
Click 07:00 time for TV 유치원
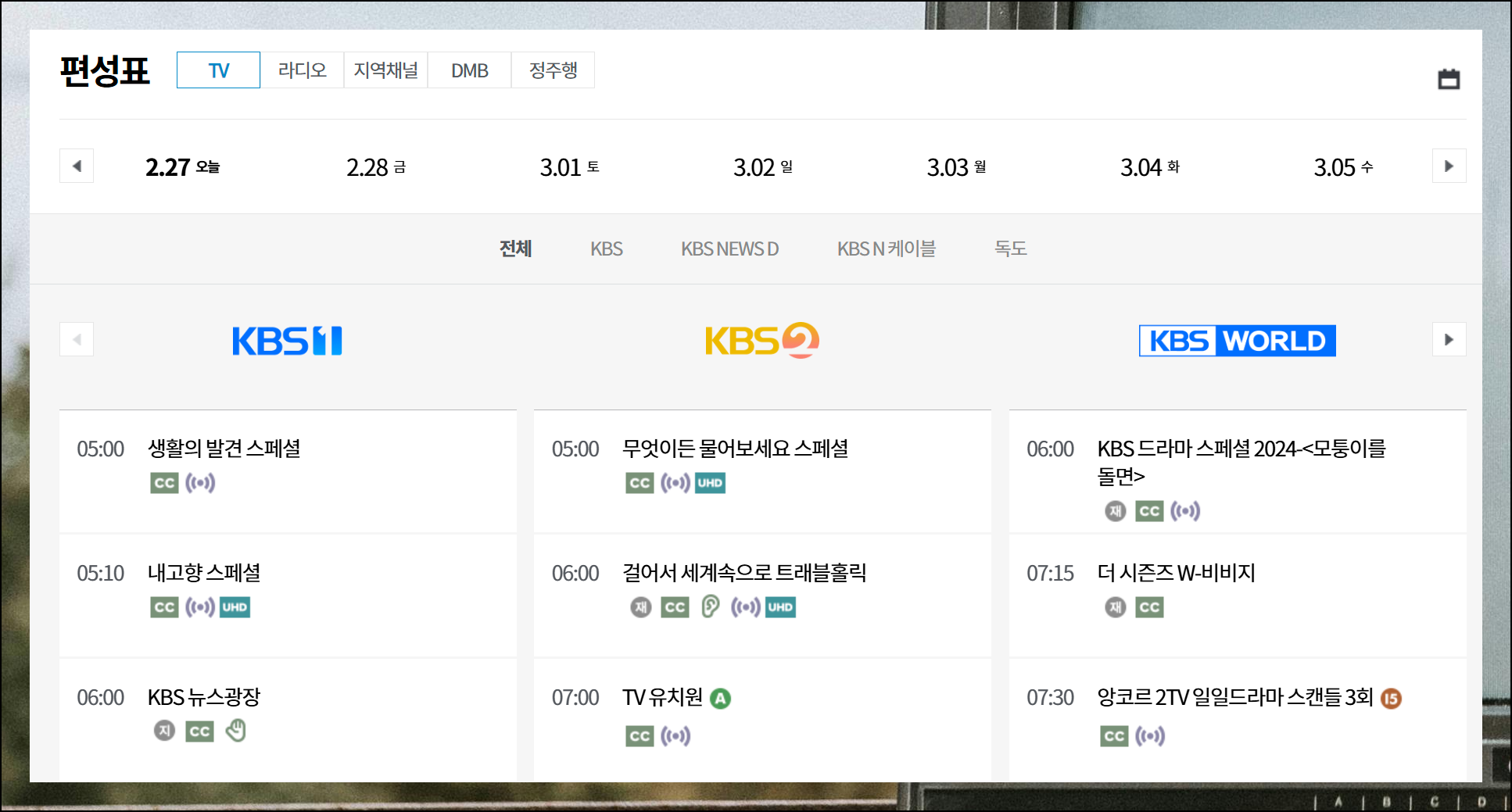click(x=575, y=697)
